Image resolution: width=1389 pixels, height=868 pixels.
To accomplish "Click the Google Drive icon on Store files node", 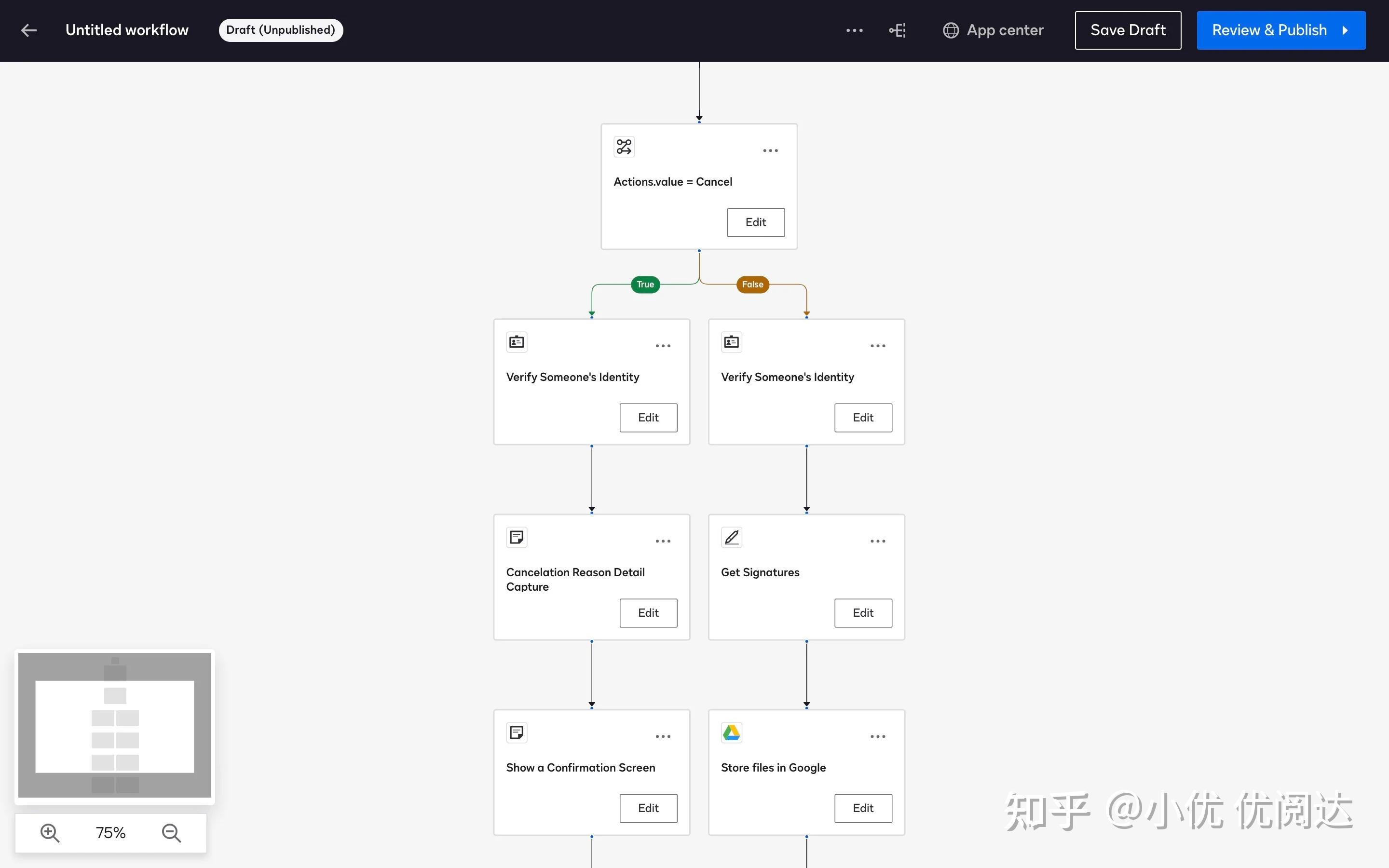I will (731, 732).
